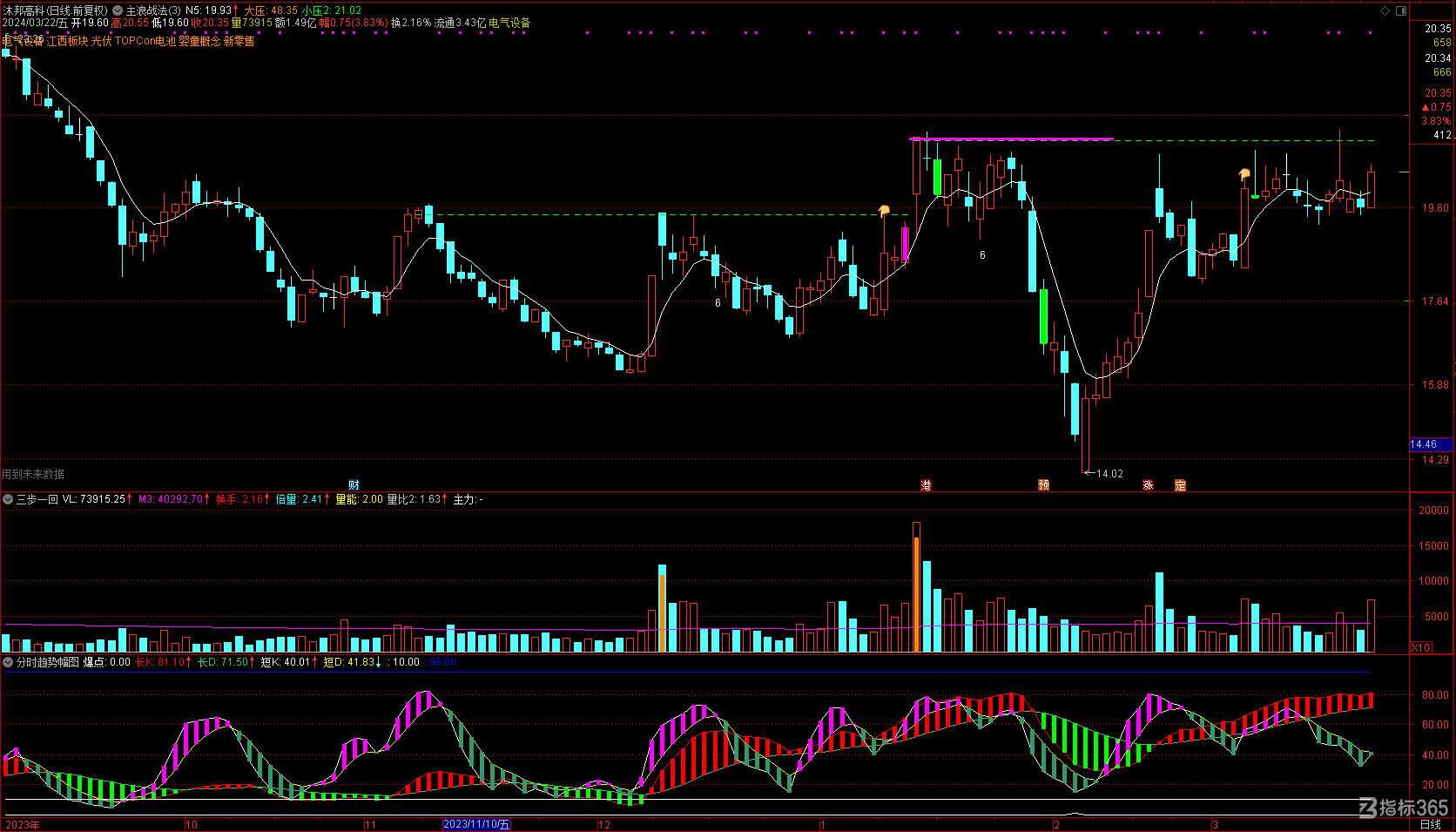Toggle the side panel icon at top-right
Screen dimensions: 1456x832
click(x=1401, y=10)
